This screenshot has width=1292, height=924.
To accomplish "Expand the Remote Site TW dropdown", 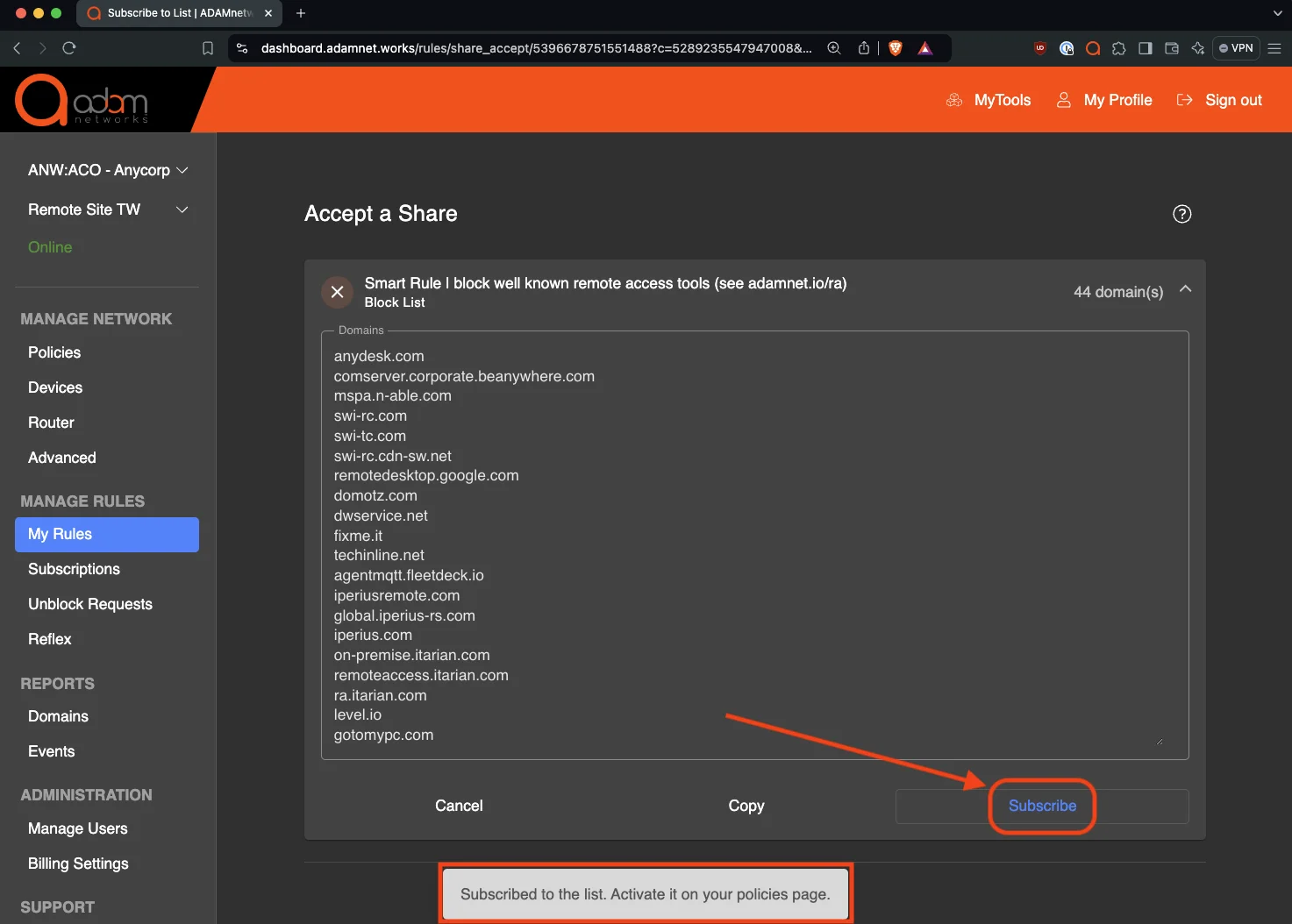I will tap(108, 210).
